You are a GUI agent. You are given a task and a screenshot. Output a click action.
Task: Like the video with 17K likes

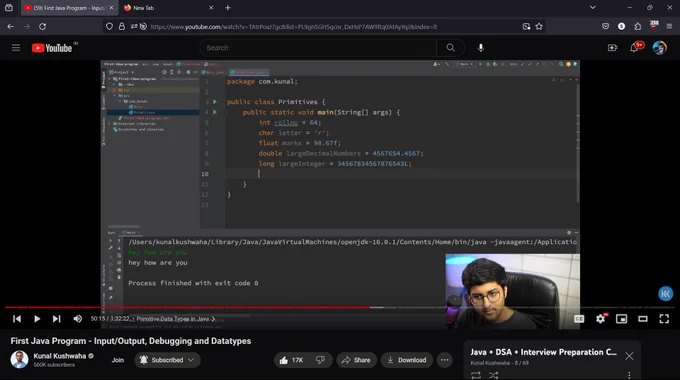[293, 360]
